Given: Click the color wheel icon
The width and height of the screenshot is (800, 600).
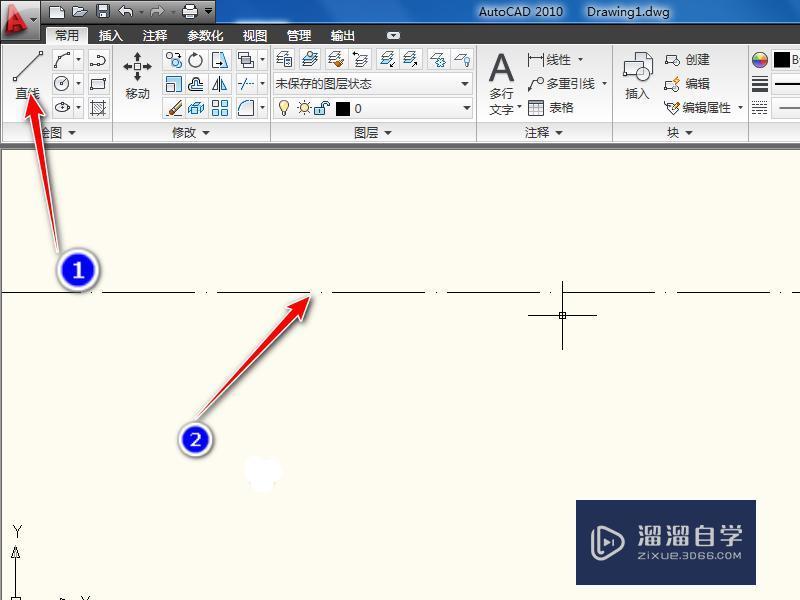Looking at the screenshot, I should click(x=760, y=60).
